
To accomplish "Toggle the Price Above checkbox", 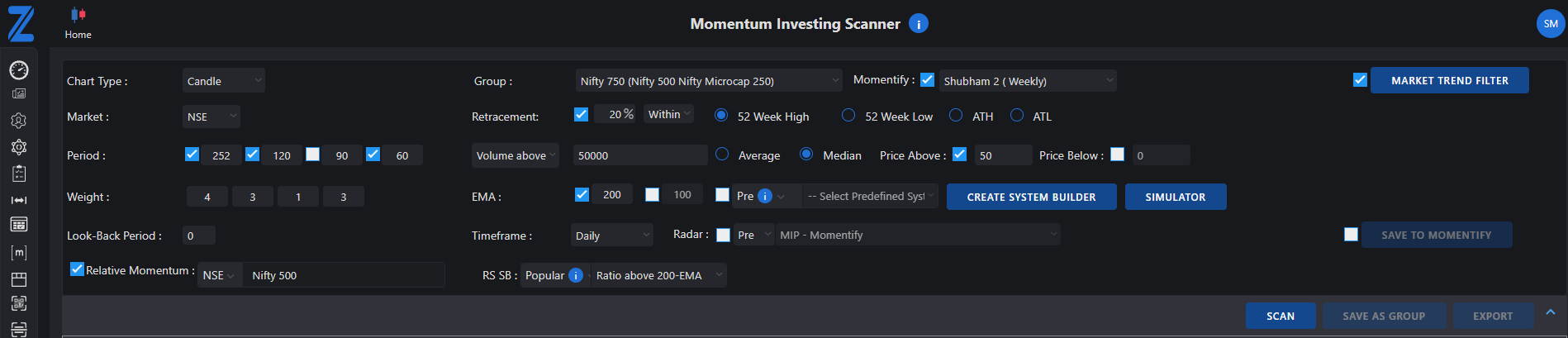I will tap(959, 154).
